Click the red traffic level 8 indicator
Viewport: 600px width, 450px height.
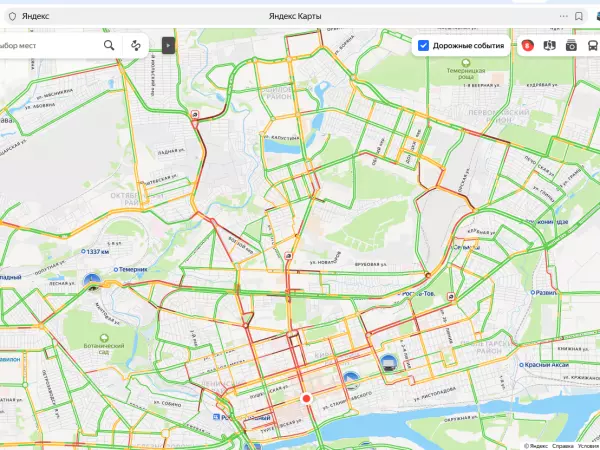[x=527, y=46]
